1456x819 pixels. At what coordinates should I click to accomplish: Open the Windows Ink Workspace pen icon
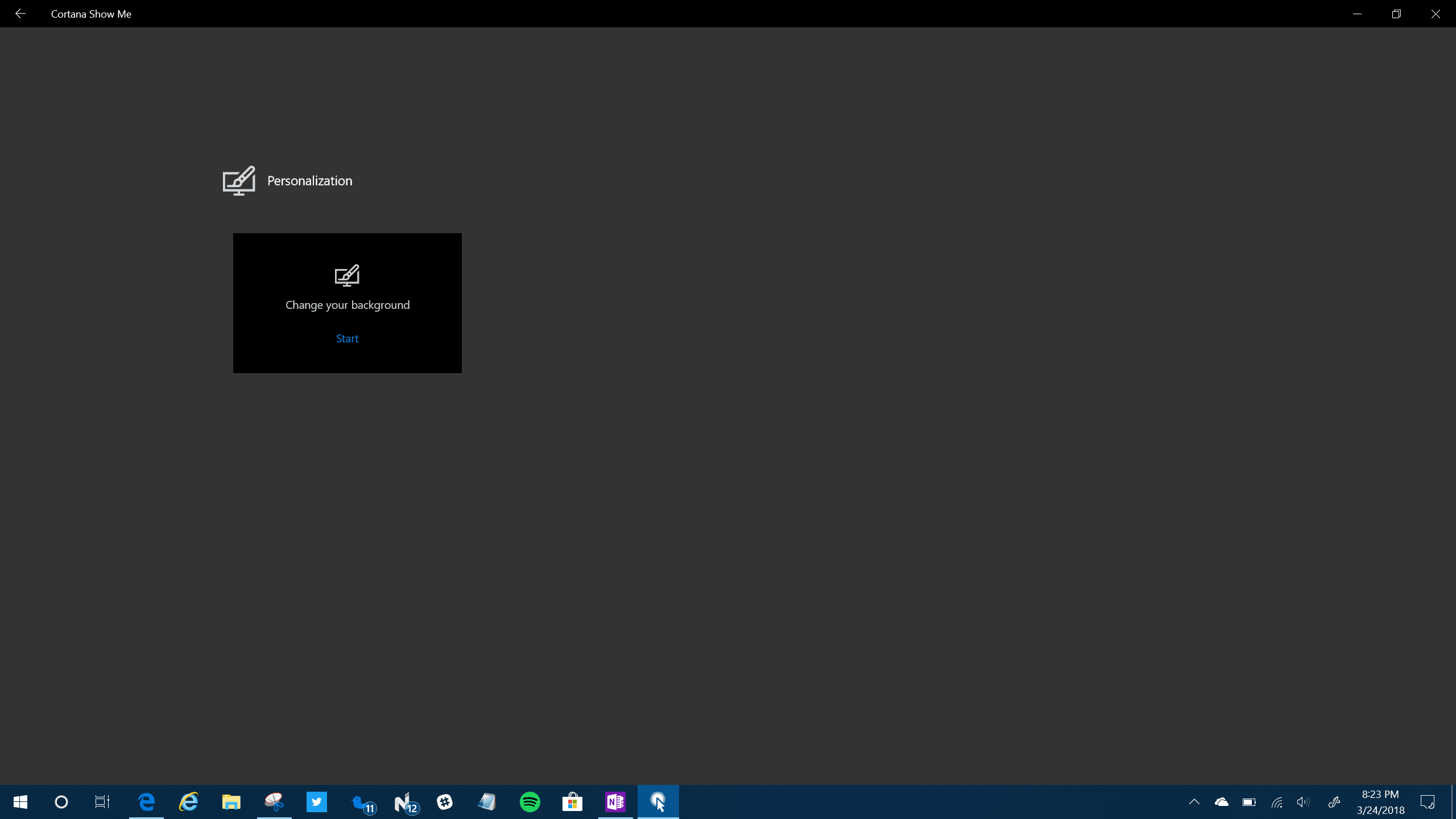(1334, 802)
